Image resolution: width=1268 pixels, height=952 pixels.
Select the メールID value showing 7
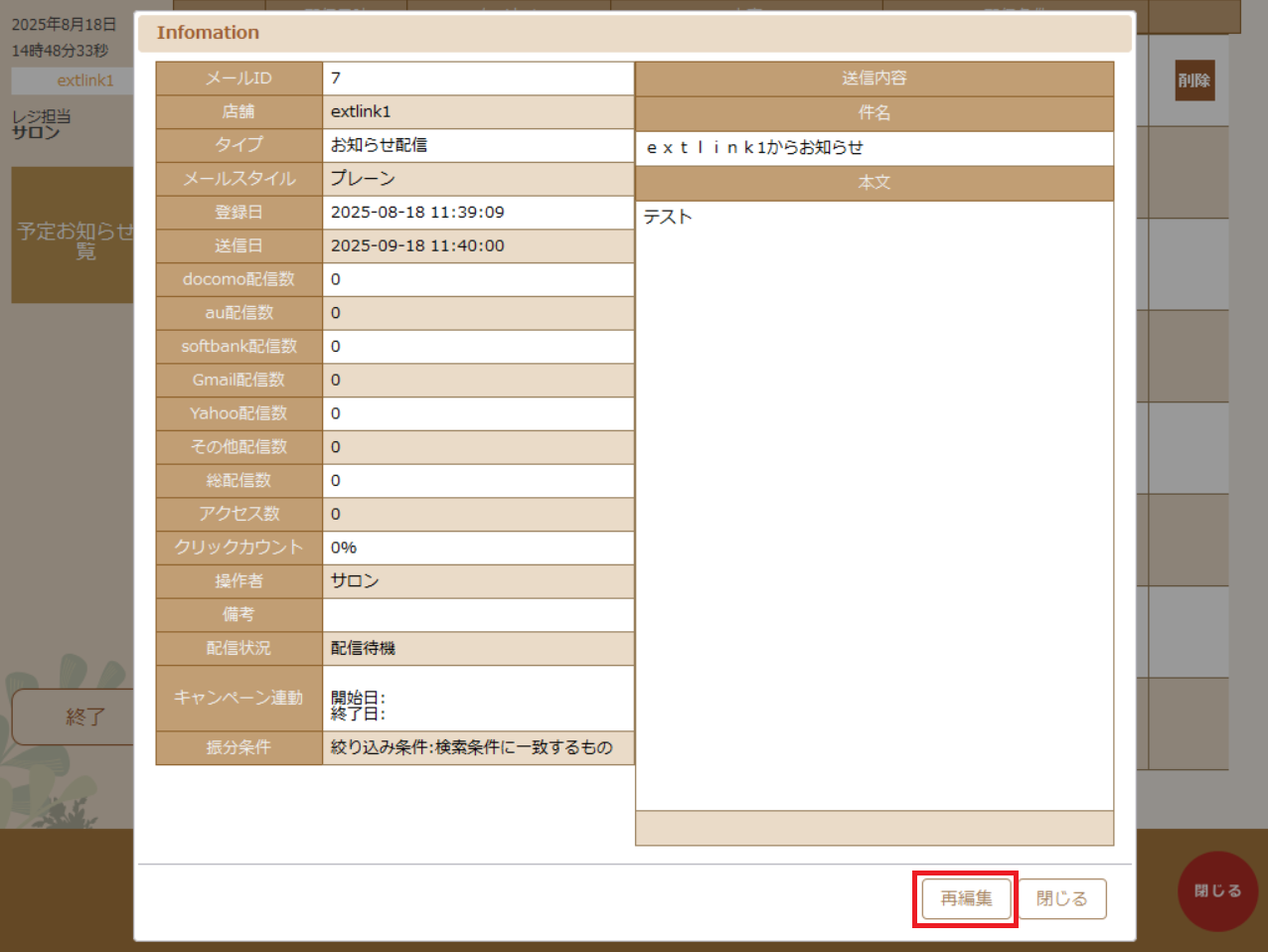tap(478, 79)
